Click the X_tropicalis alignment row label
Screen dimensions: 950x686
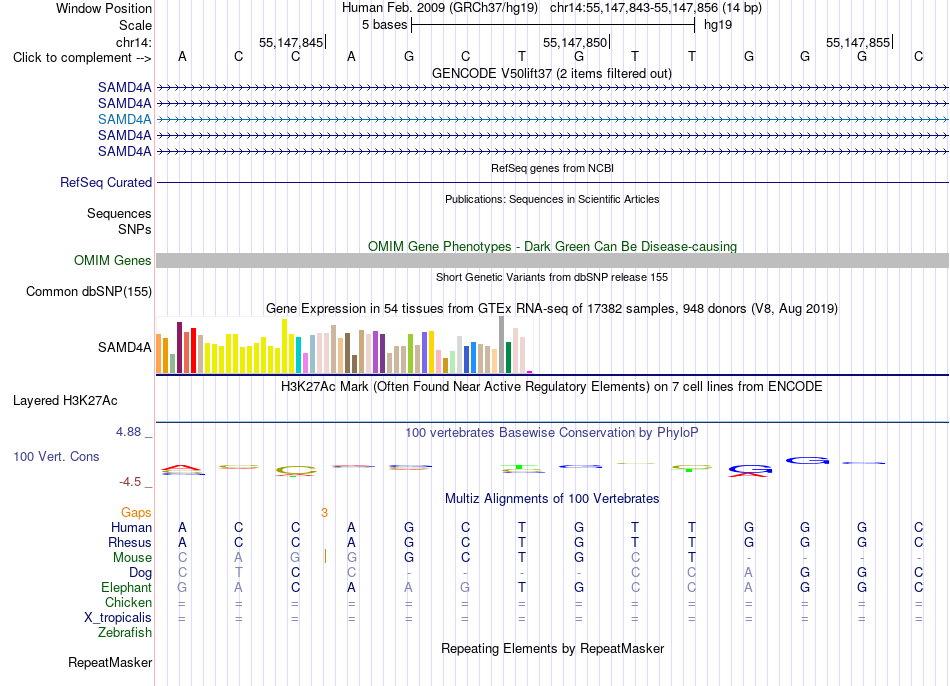118,618
